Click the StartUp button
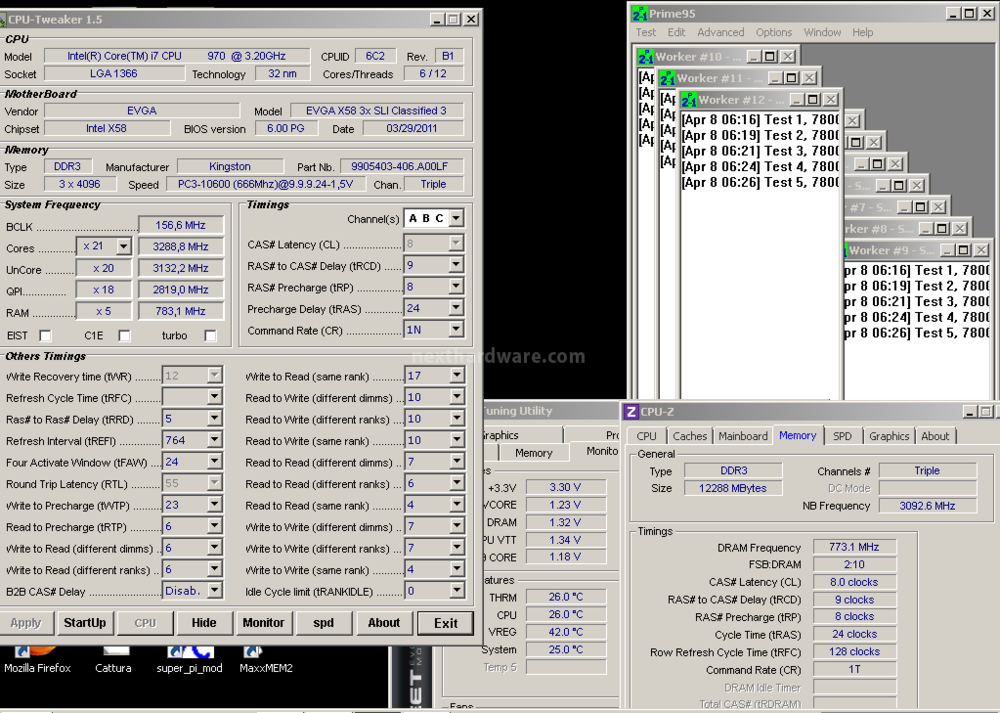Screen dimensions: 1000x713 pyautogui.click(x=85, y=623)
